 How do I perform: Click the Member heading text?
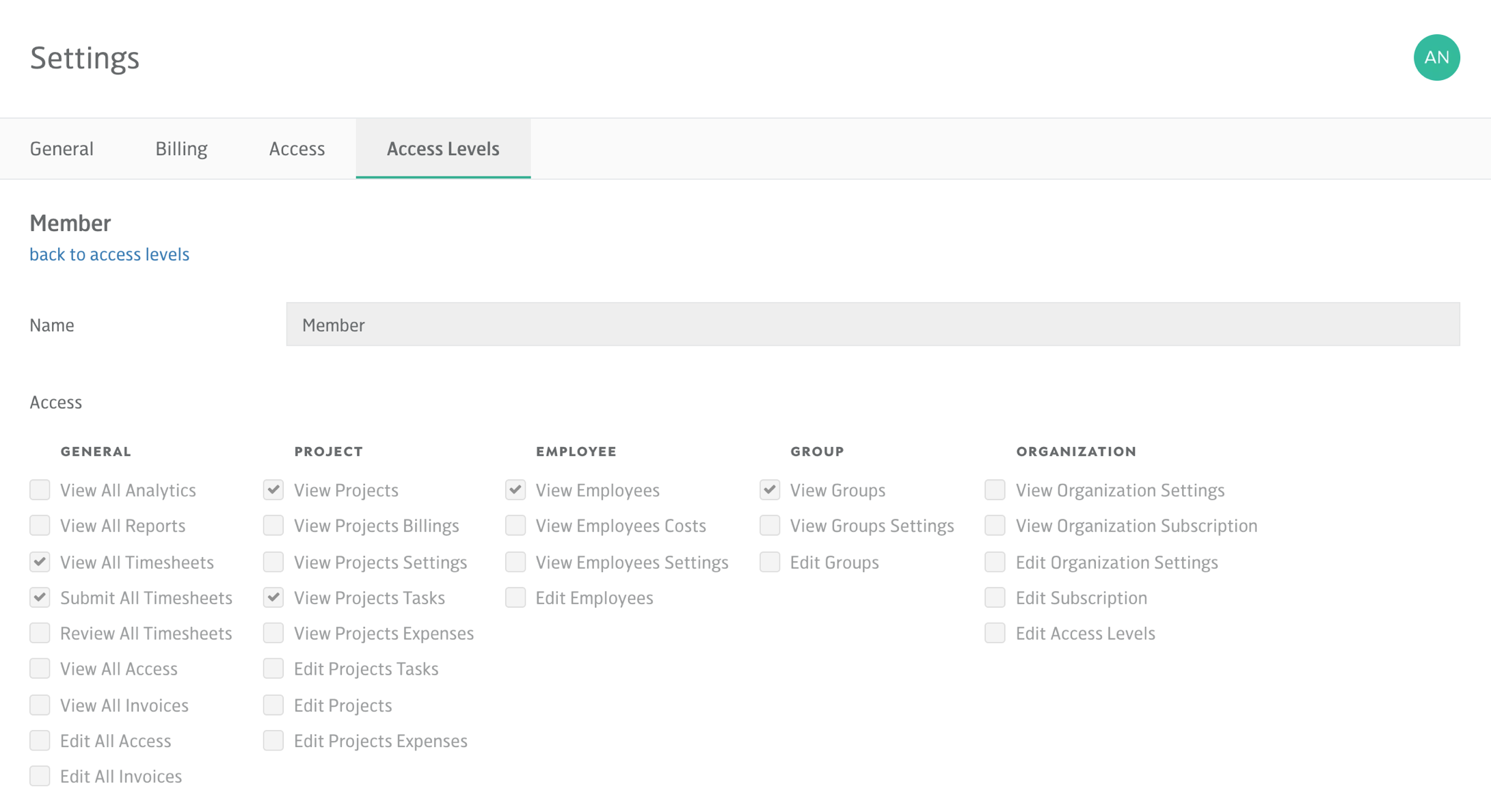pyautogui.click(x=70, y=223)
